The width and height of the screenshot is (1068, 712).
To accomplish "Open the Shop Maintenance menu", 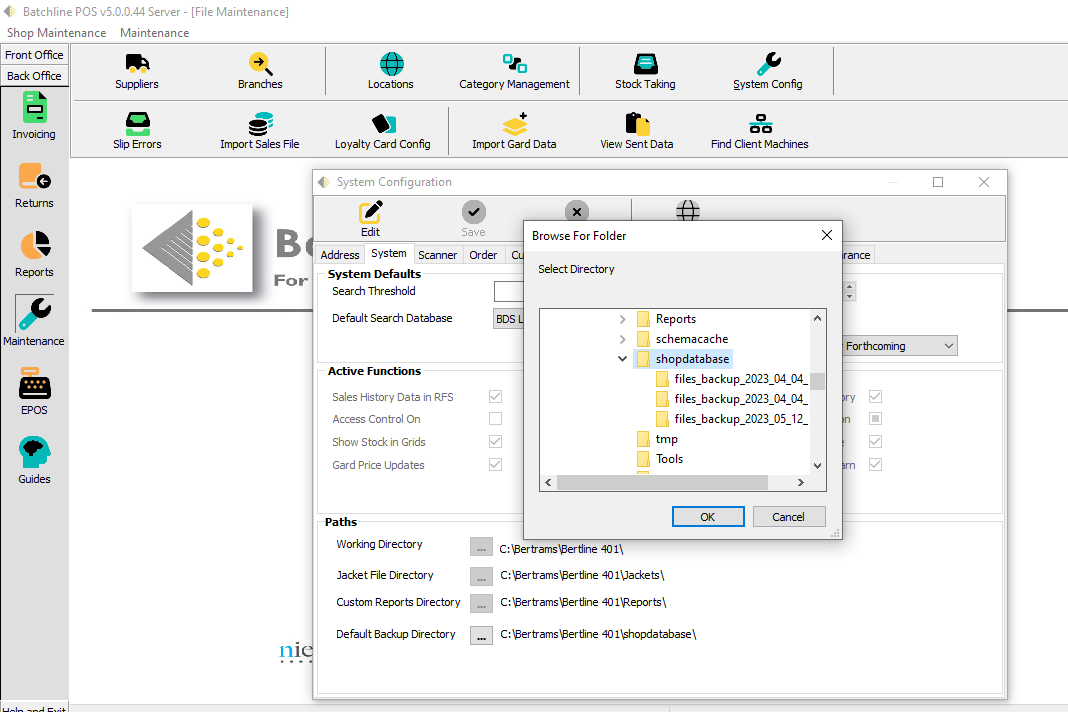I will click(x=57, y=33).
